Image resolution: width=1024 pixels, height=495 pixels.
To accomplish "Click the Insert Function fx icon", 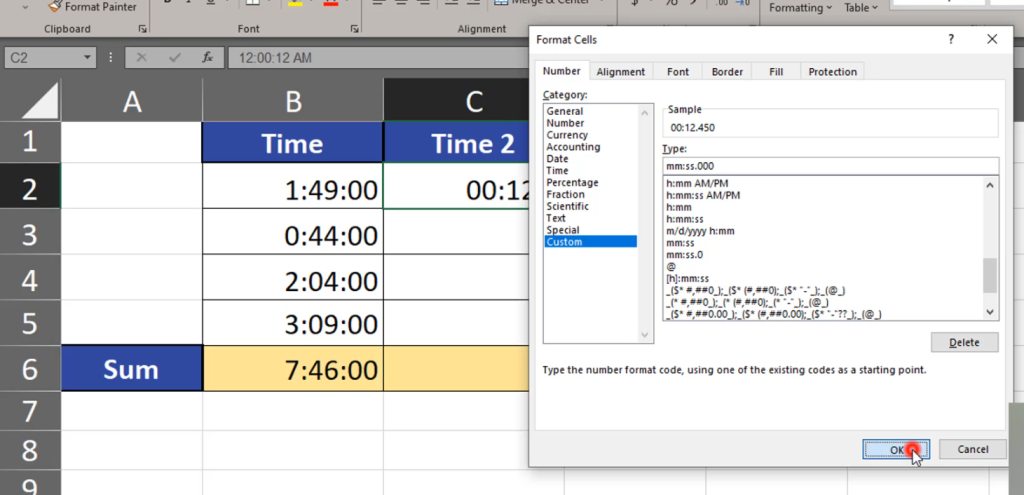I will coord(207,59).
